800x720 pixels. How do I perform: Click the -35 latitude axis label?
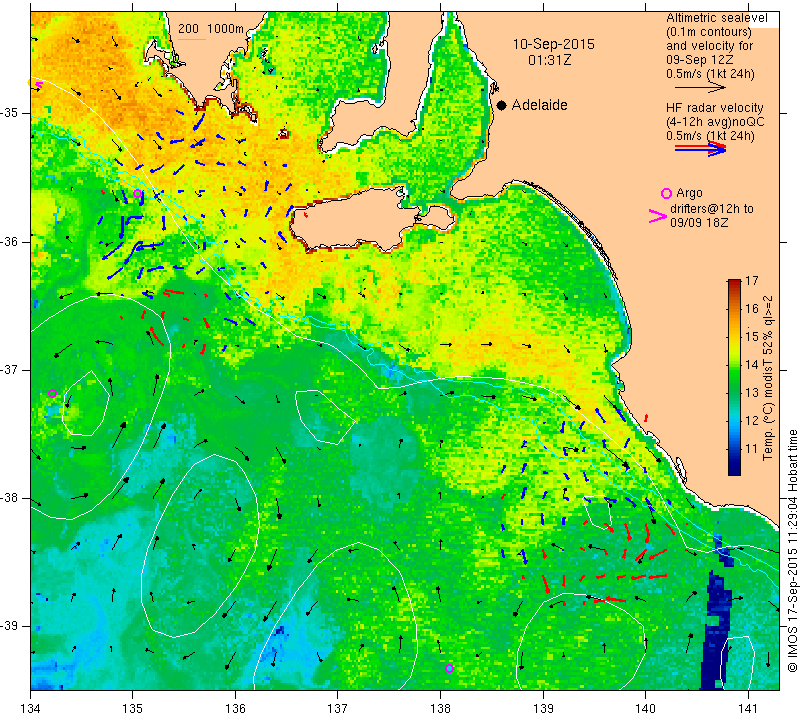click(x=10, y=113)
